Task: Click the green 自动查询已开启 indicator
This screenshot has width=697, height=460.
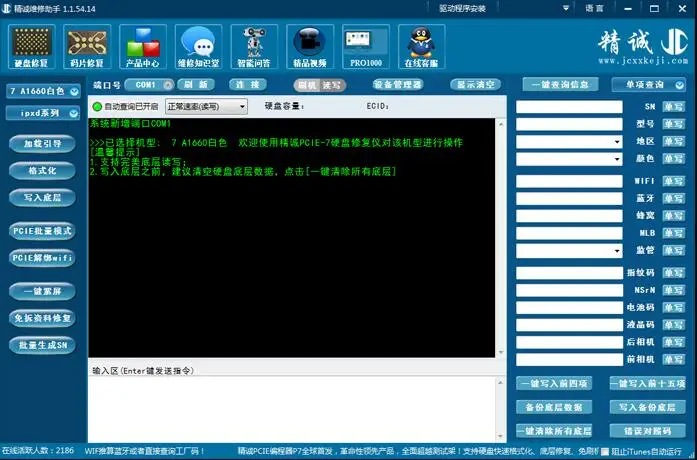Action: pos(97,107)
